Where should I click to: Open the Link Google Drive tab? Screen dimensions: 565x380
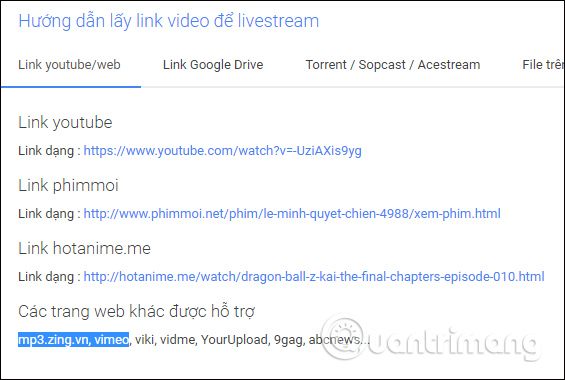pos(213,65)
